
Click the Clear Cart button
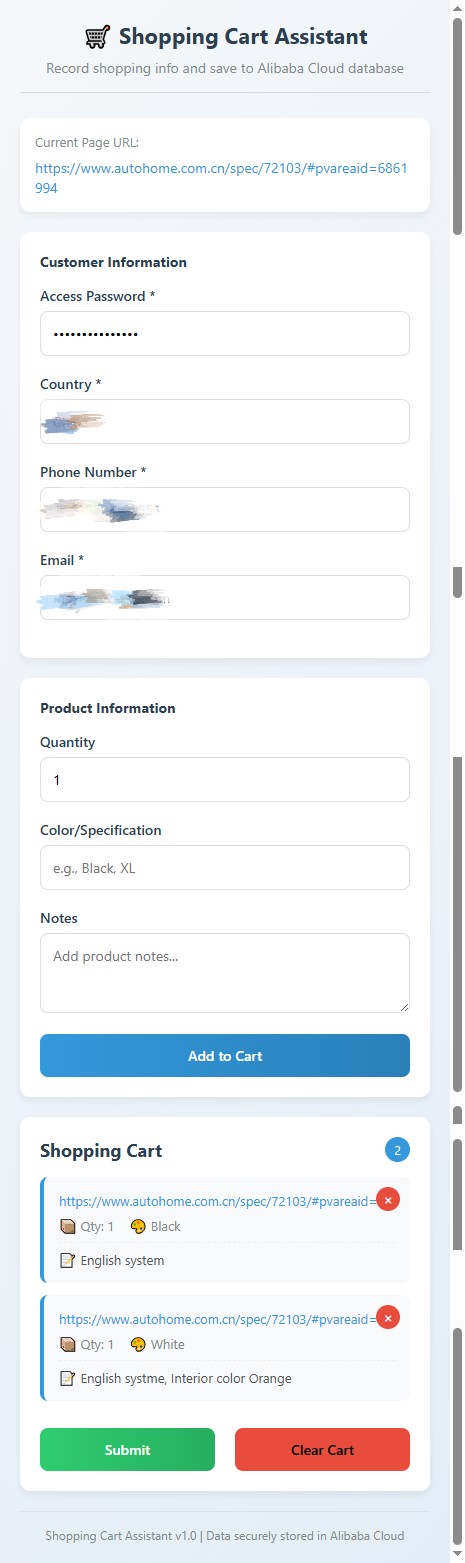[x=322, y=1450]
